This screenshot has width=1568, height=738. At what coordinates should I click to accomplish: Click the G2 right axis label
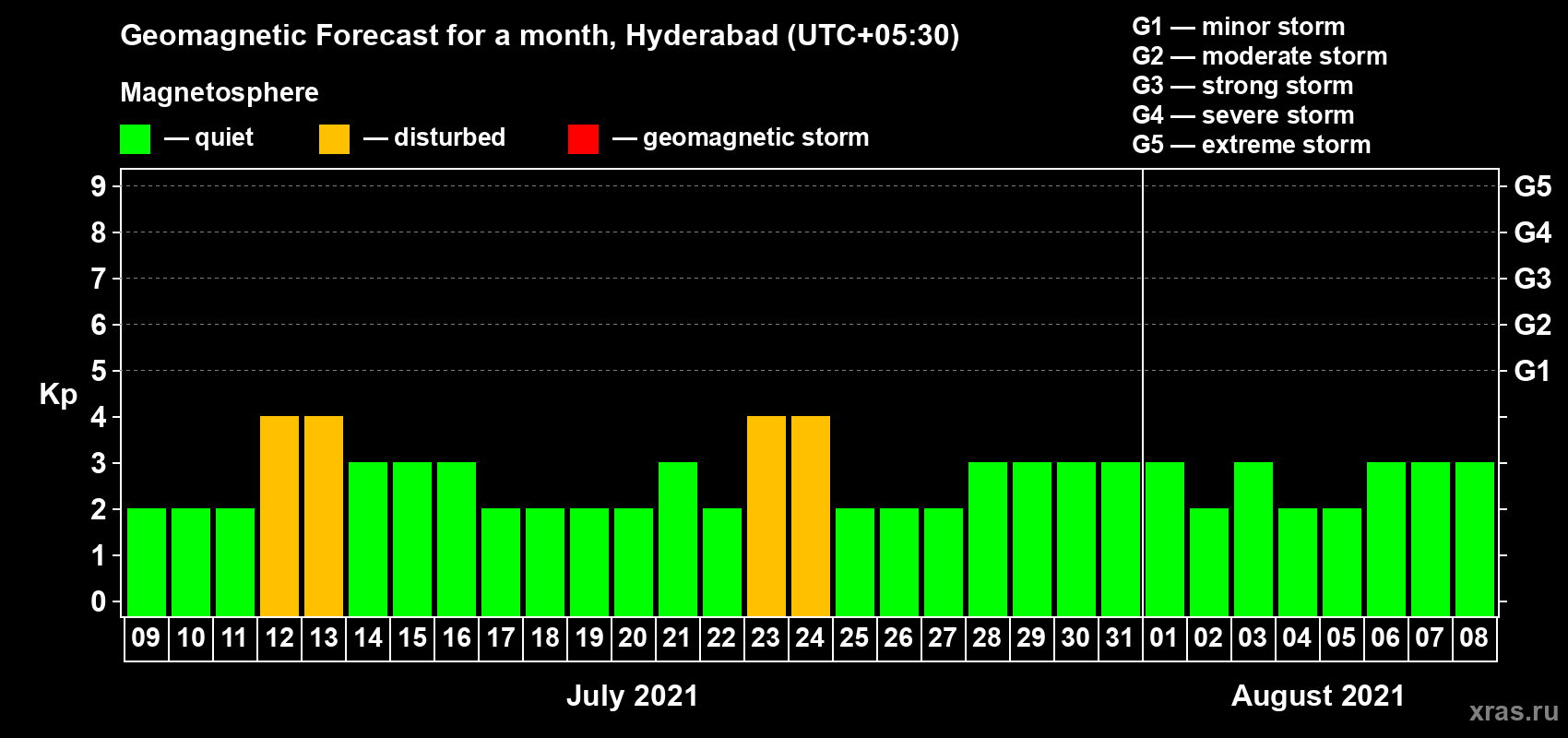point(1532,325)
